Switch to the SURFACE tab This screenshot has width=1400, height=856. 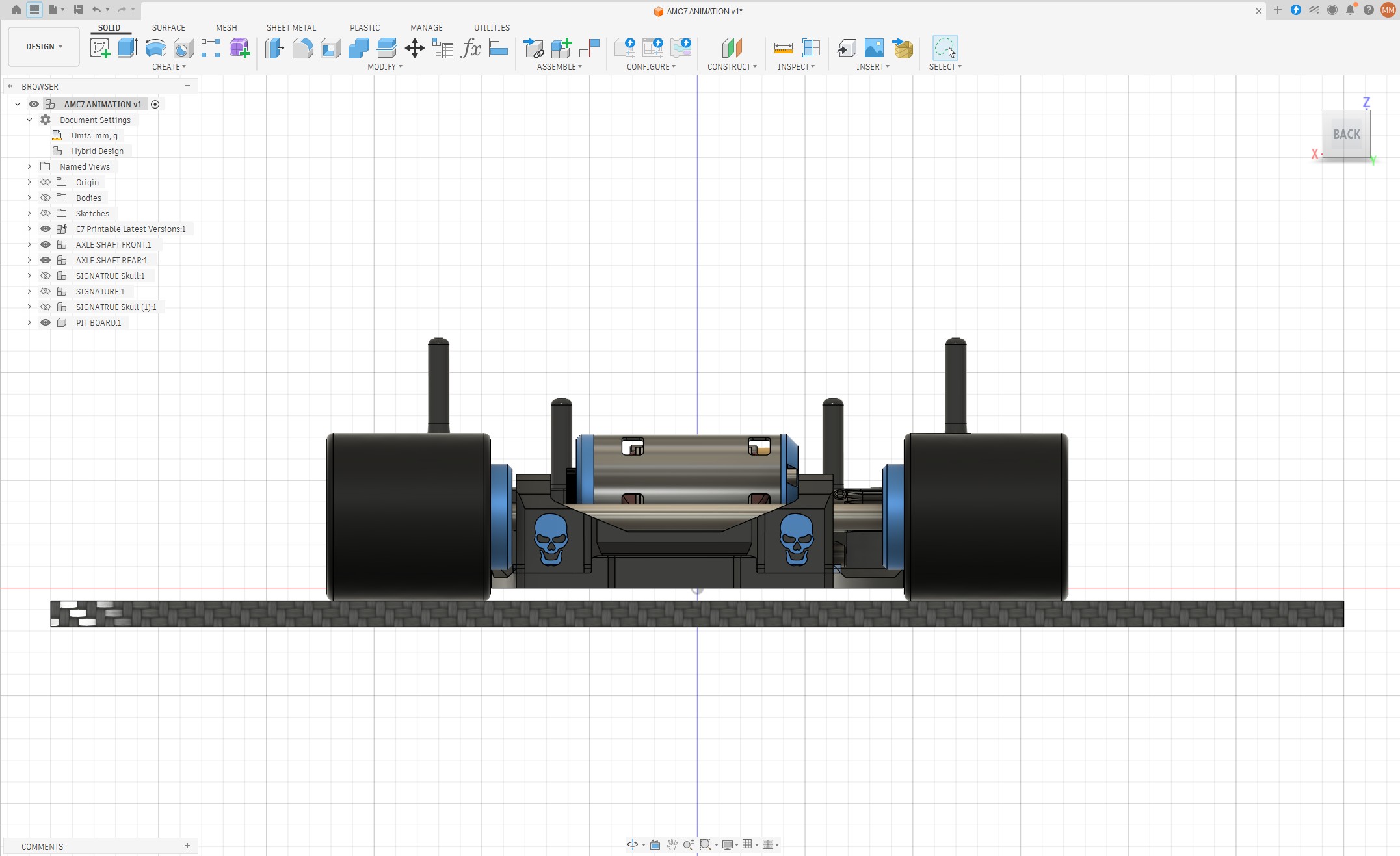168,27
